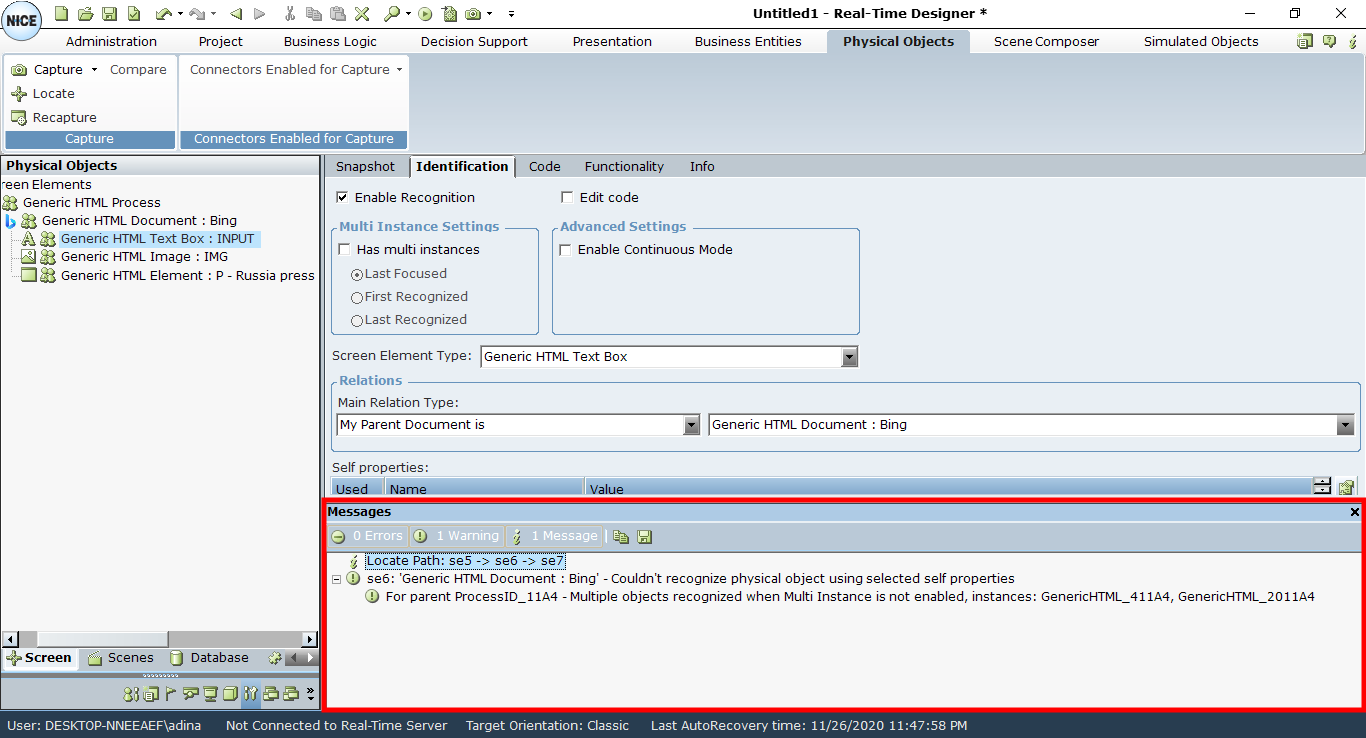Uncheck the Enable Recognition checkbox
Screen dimensions: 1366x738
343,197
